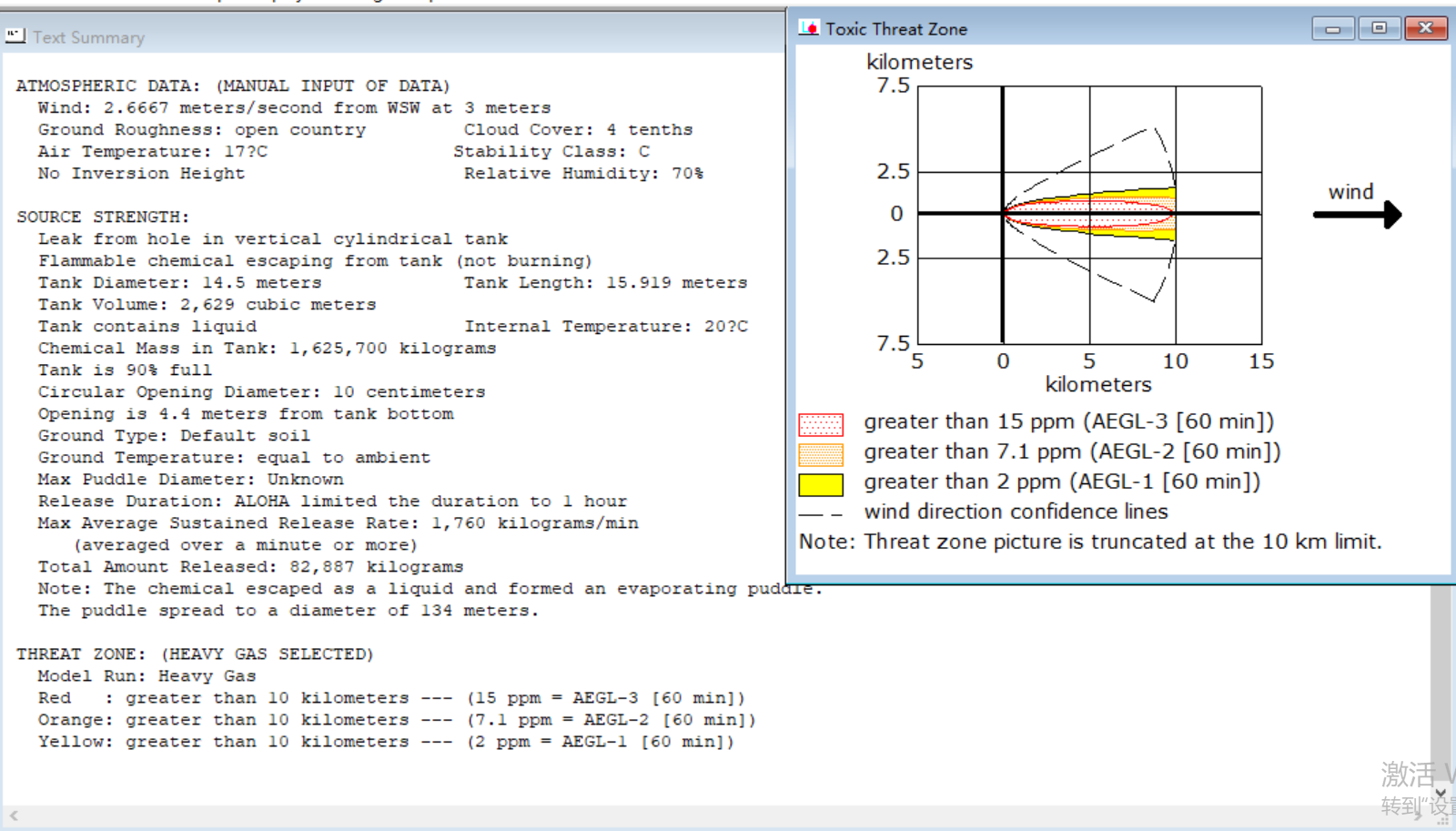Image resolution: width=1456 pixels, height=831 pixels.
Task: Click the Text Summary window icon
Action: coord(15,36)
